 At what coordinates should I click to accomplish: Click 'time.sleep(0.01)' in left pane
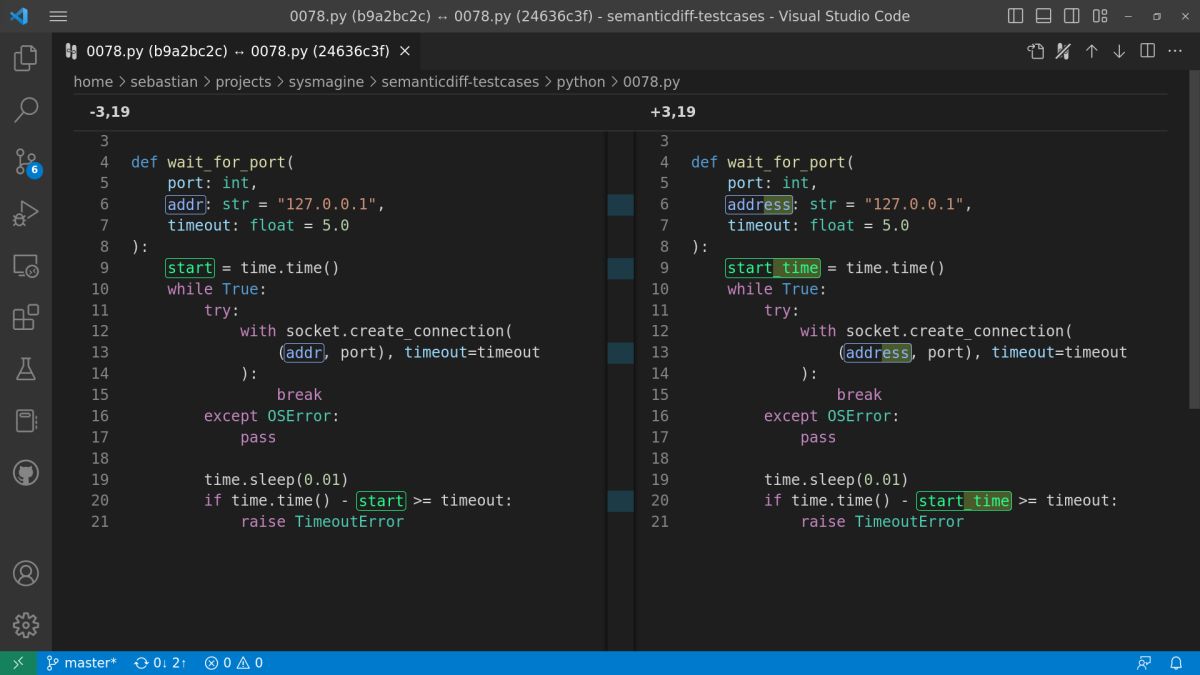click(276, 479)
